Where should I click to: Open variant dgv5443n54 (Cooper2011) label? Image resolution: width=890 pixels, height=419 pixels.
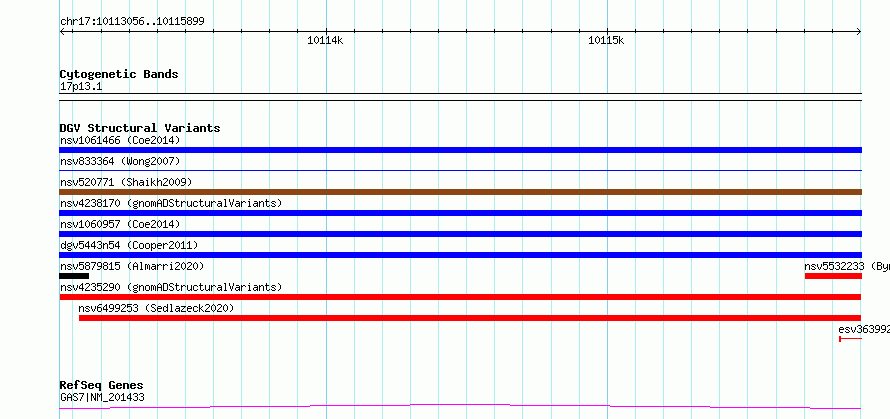pos(129,245)
